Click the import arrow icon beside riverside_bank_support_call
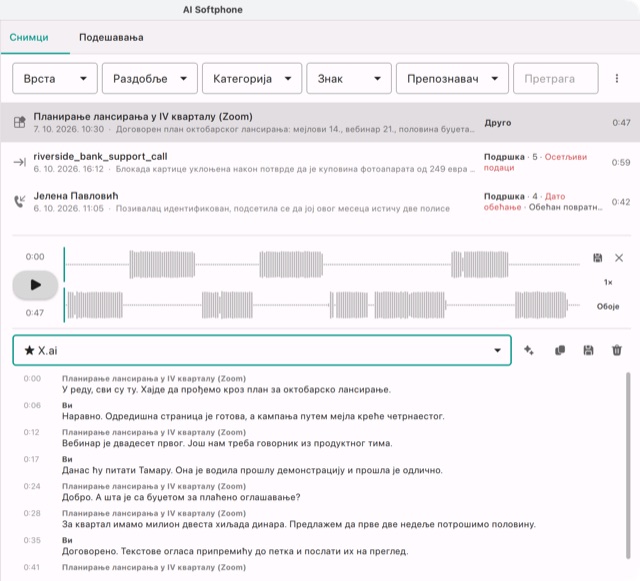The height and width of the screenshot is (581, 640). point(20,162)
